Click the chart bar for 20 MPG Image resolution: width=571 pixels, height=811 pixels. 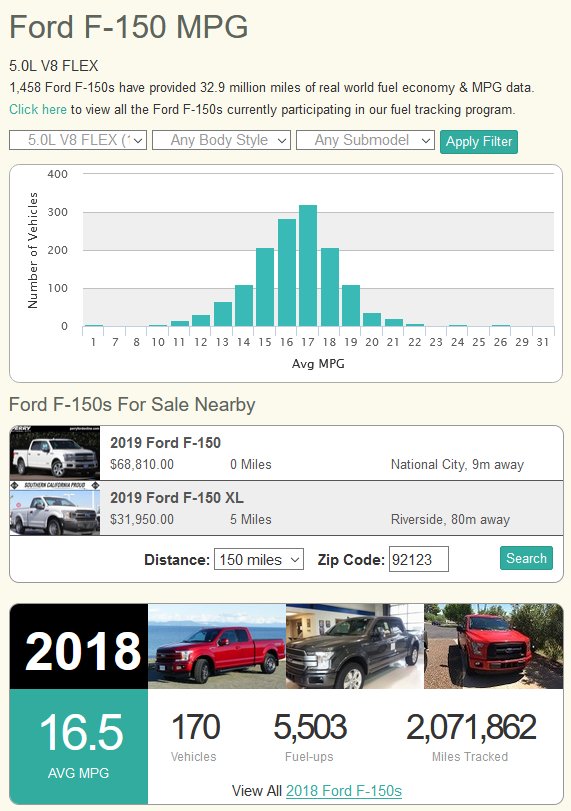pyautogui.click(x=372, y=319)
